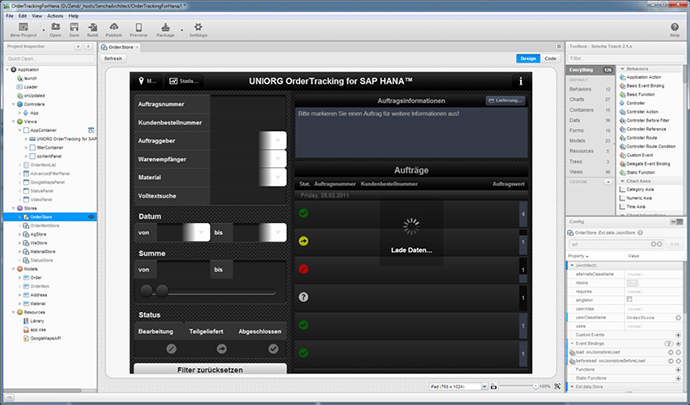Image resolution: width=690 pixels, height=405 pixels.
Task: Click the info icon in app title bar
Action: (521, 81)
